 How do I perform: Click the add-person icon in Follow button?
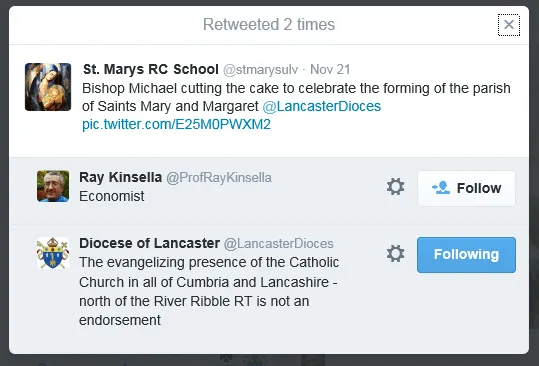(x=441, y=188)
